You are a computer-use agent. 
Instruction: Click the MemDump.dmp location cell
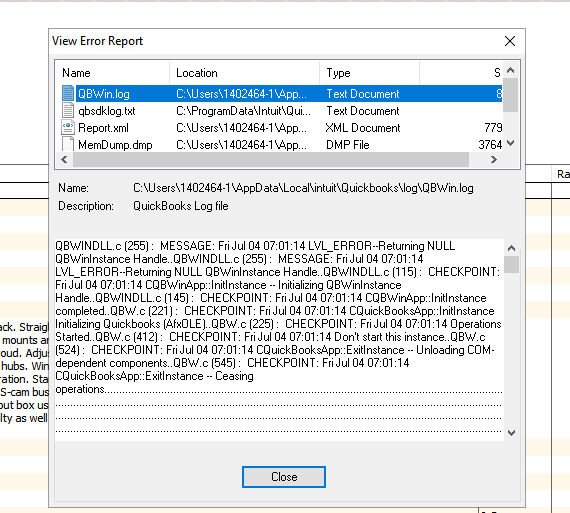coord(241,145)
